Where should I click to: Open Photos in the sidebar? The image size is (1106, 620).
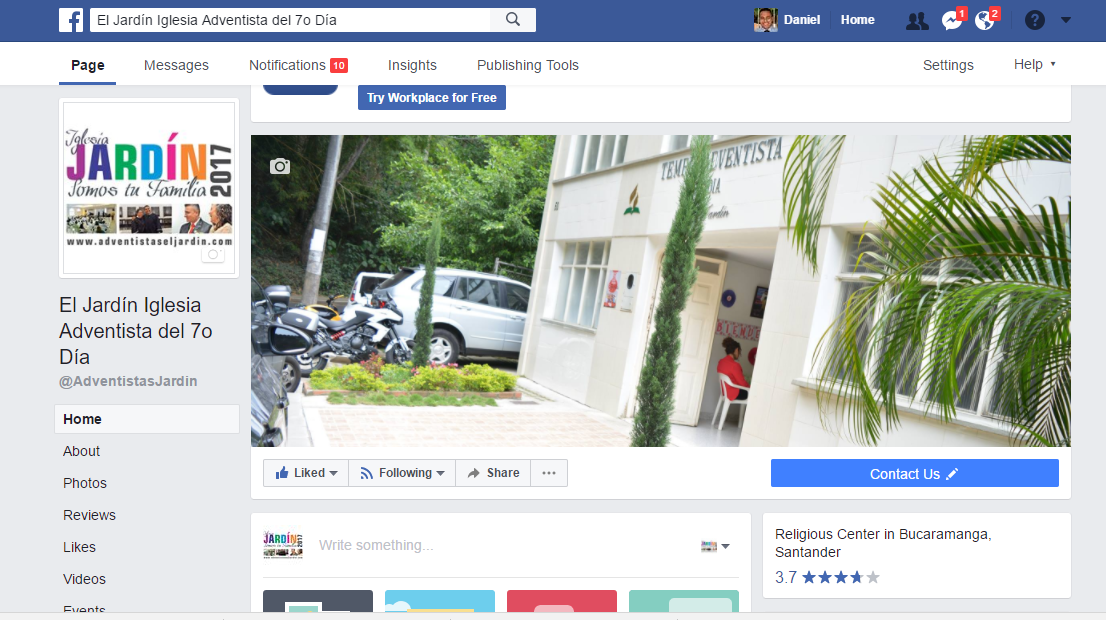pos(85,483)
